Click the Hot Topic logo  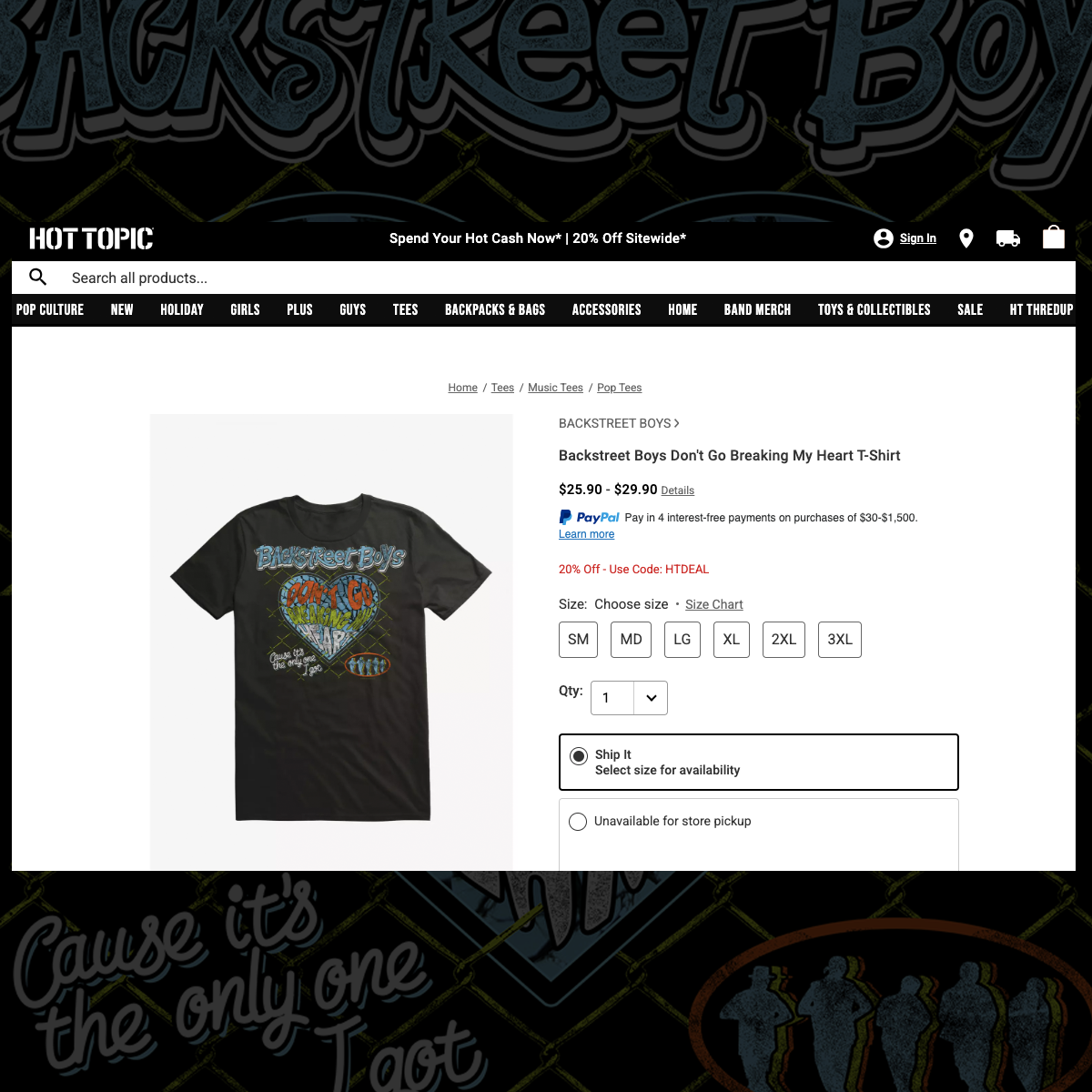pos(91,238)
